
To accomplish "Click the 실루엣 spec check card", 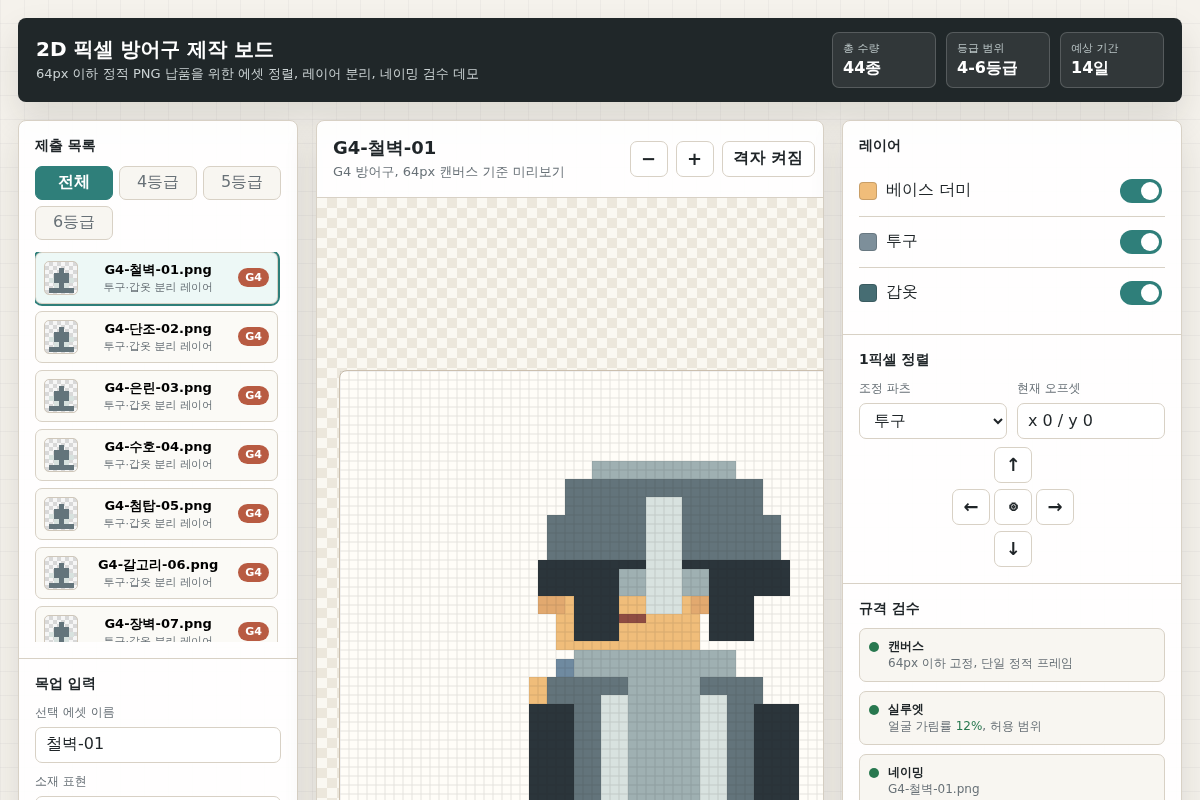I will pyautogui.click(x=1012, y=718).
